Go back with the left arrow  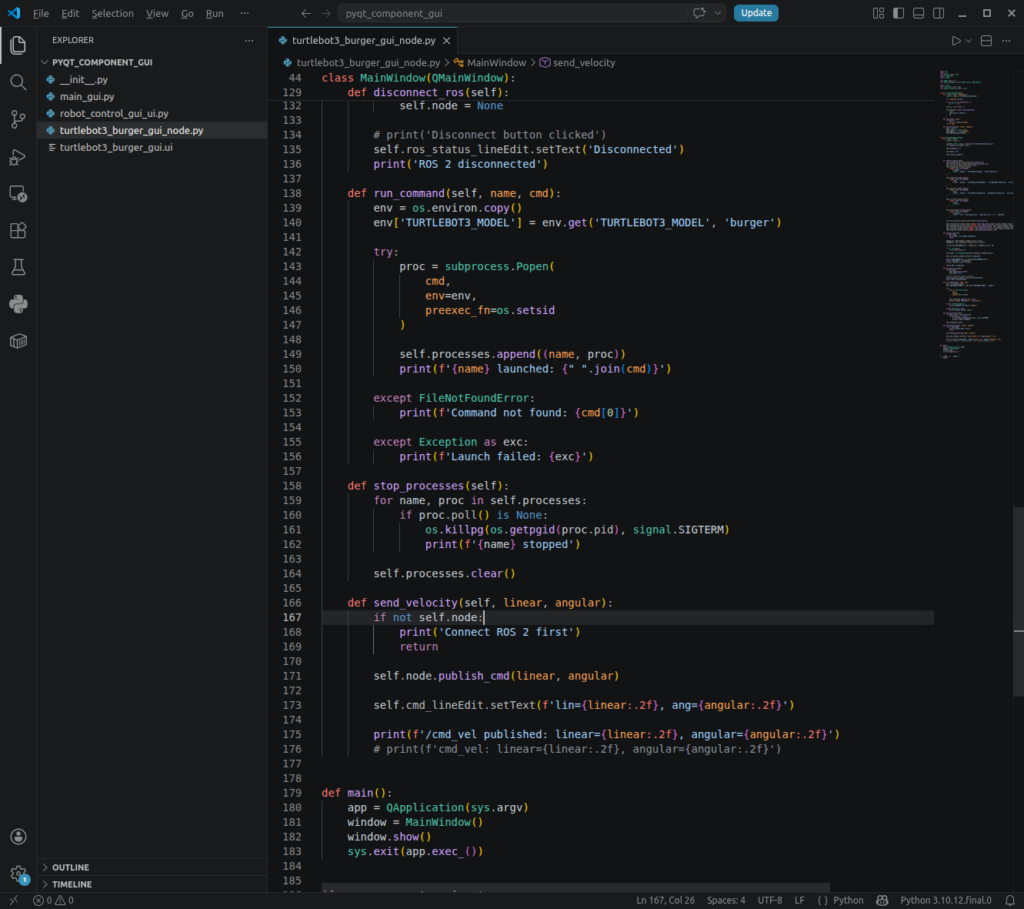306,13
